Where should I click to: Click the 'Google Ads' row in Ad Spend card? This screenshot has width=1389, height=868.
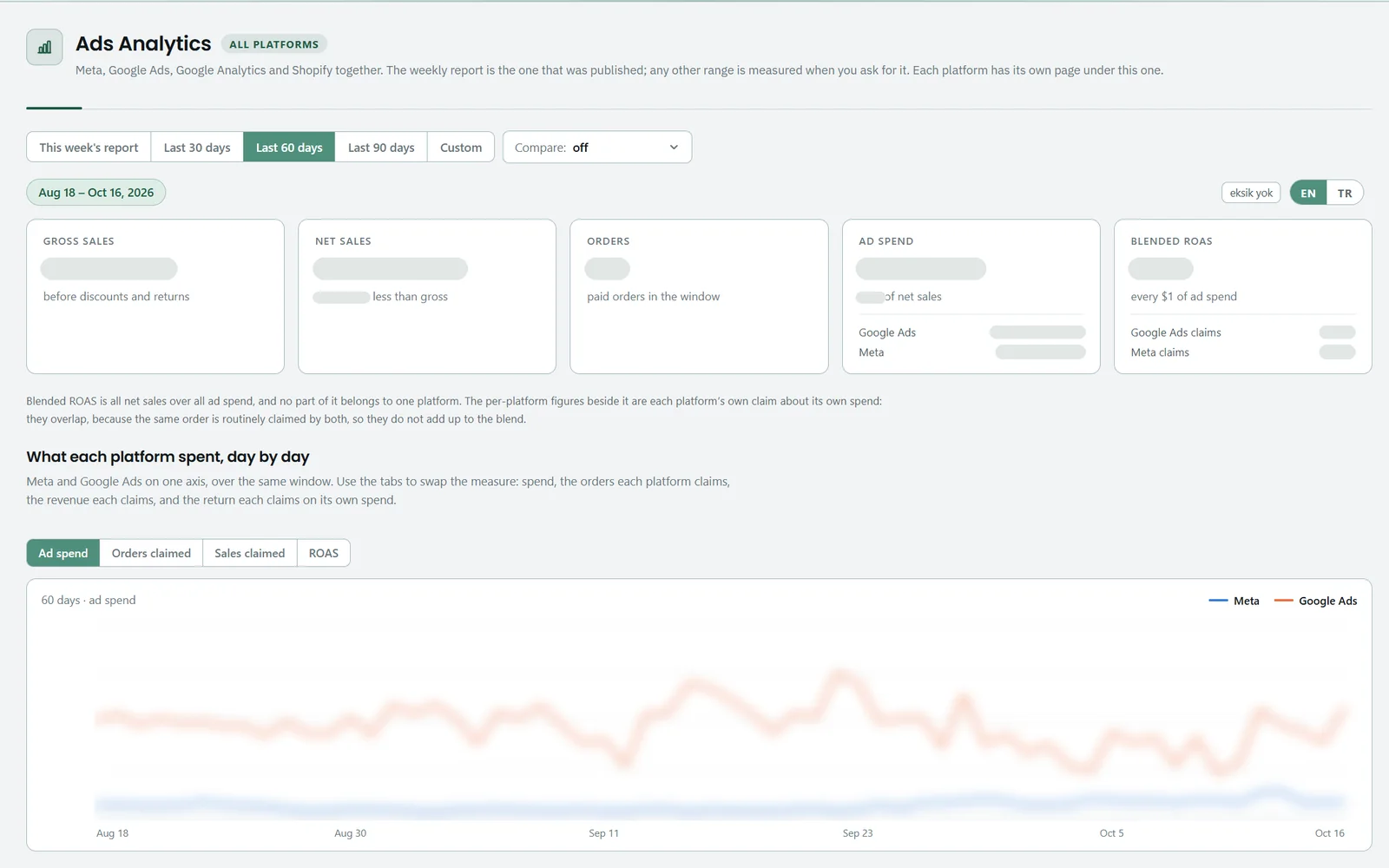pyautogui.click(x=971, y=332)
